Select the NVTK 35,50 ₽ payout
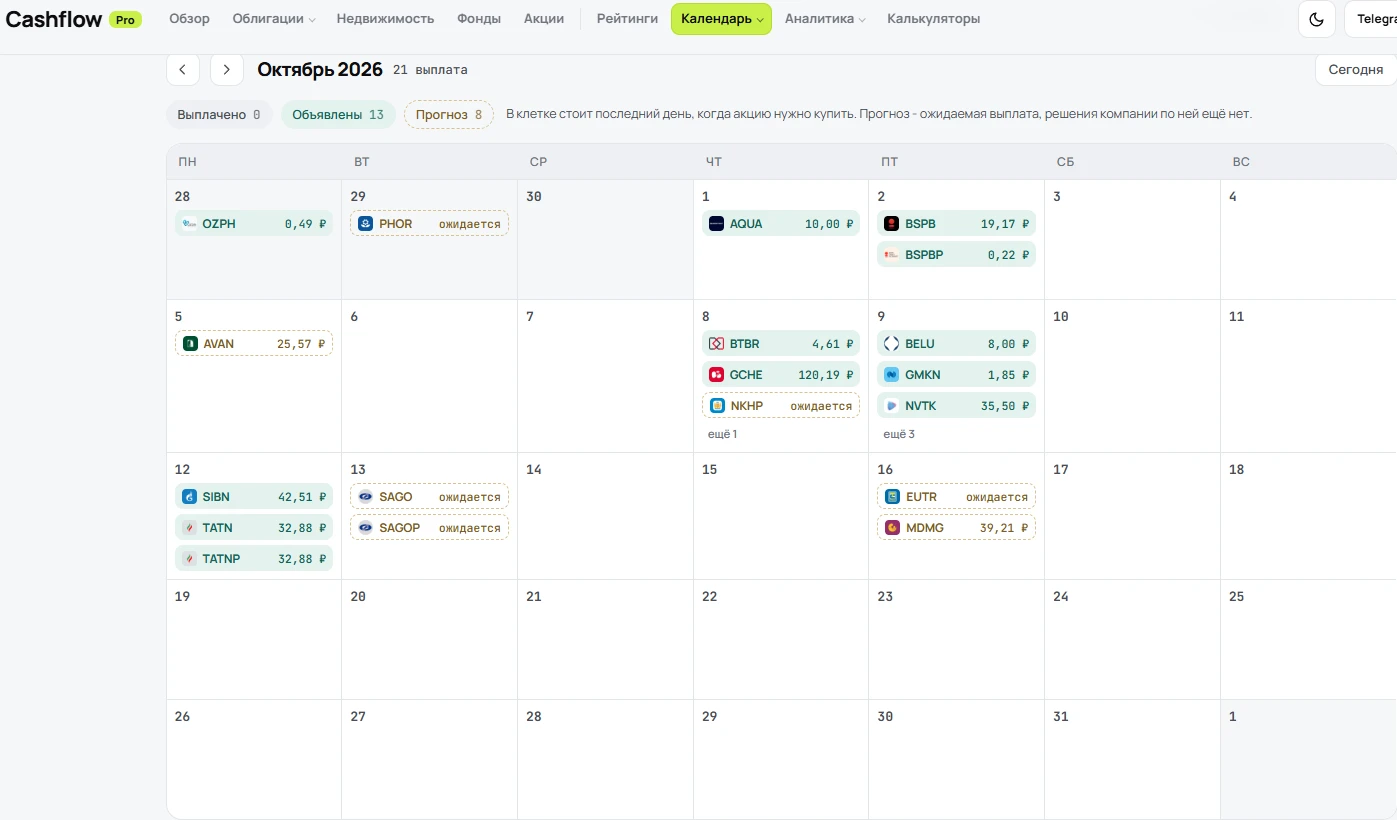Screen dimensions: 1397x820 [x=957, y=406]
